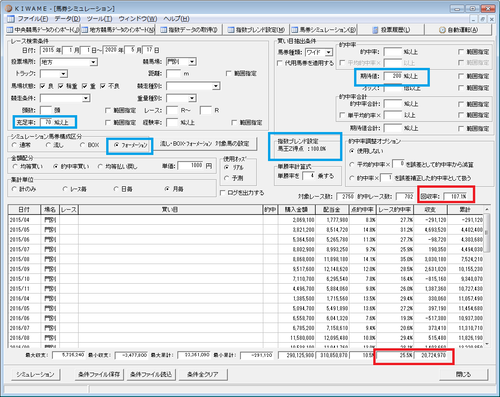Toggle the 重 track condition checkbox
The height and width of the screenshot is (397, 500).
click(x=85, y=86)
